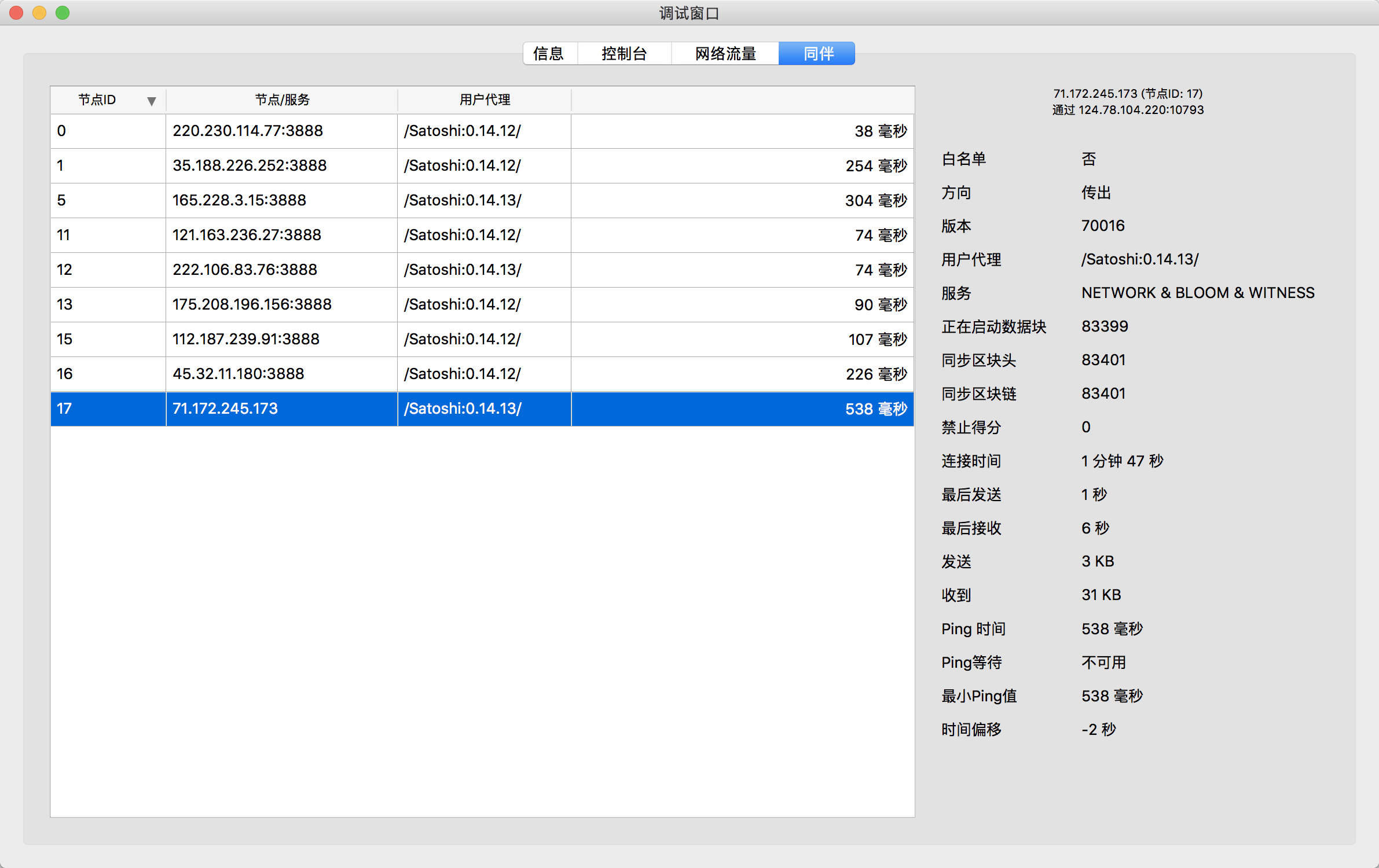1379x868 pixels.
Task: Select peer row 45.32.11.180:3888
Action: pos(238,374)
